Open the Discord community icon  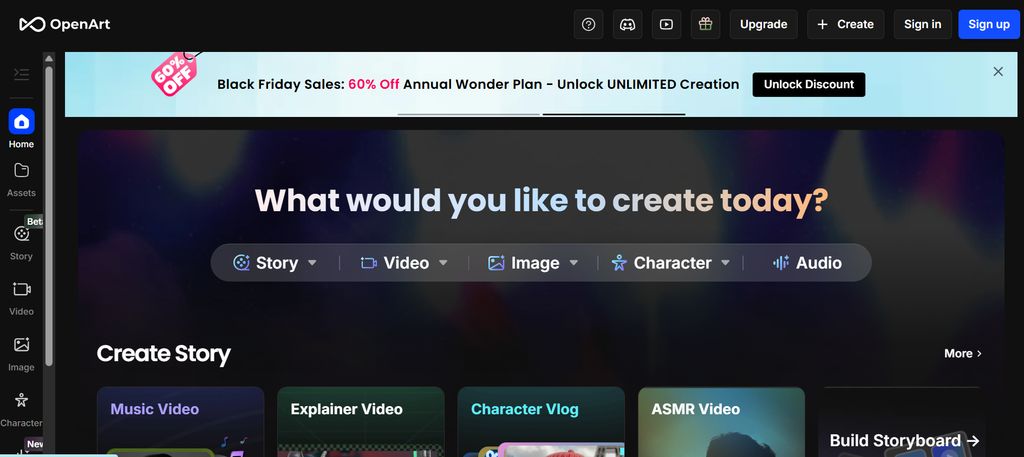(628, 24)
